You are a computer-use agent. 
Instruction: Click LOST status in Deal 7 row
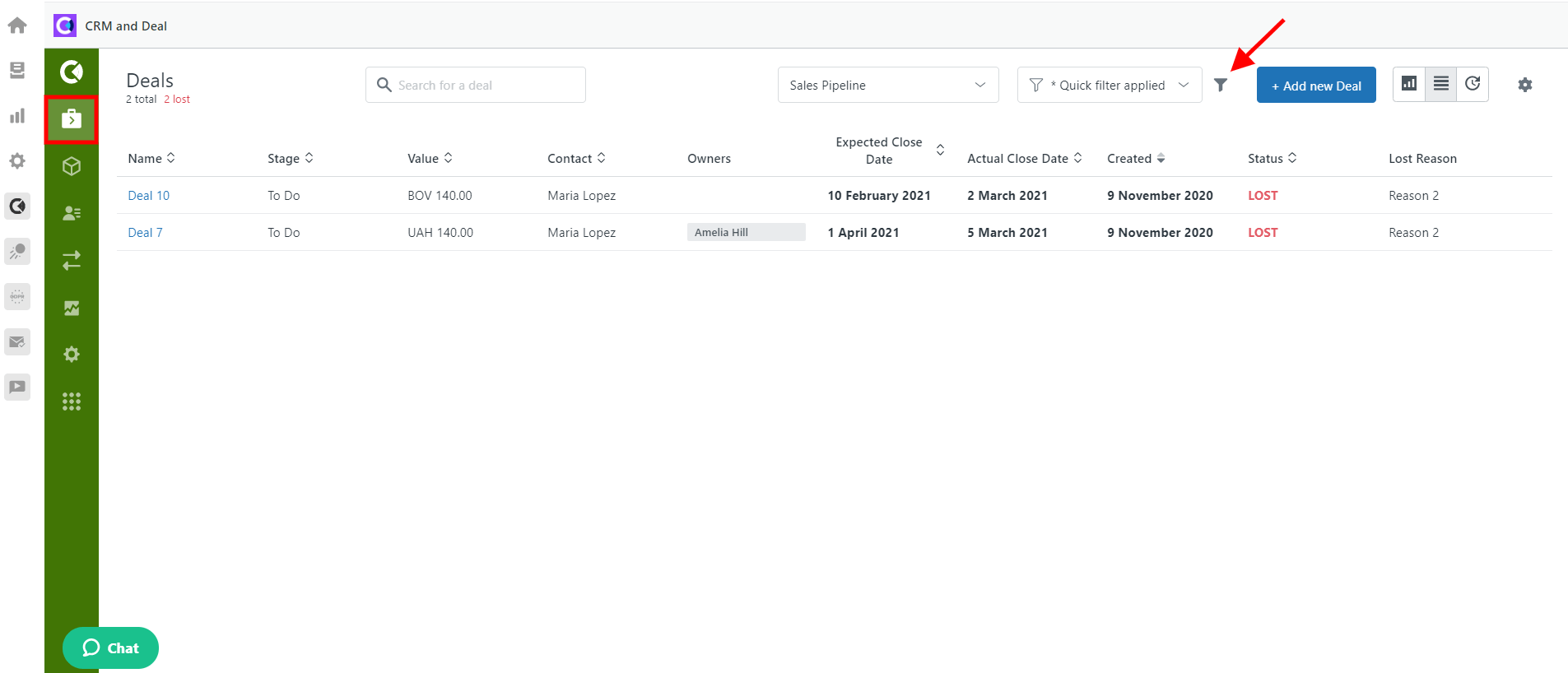tap(1263, 232)
